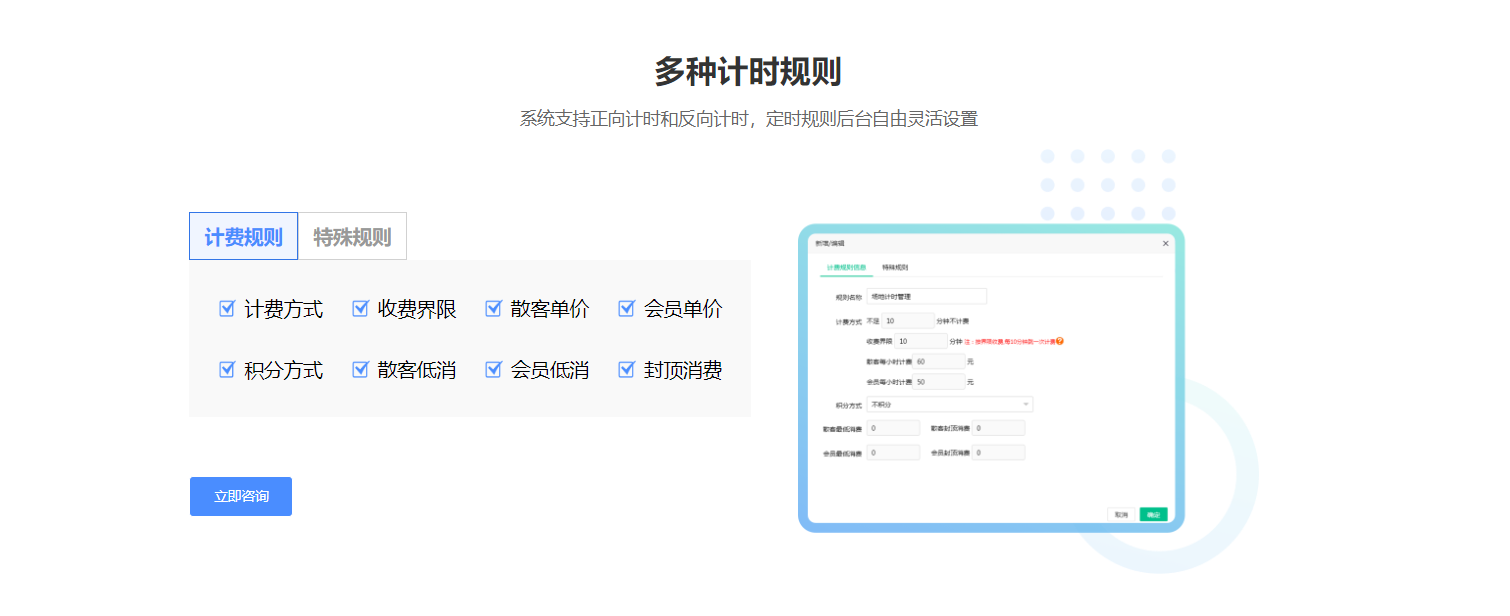The height and width of the screenshot is (616, 1510).
Task: Toggle the 收费界限 checkbox
Action: pos(360,309)
